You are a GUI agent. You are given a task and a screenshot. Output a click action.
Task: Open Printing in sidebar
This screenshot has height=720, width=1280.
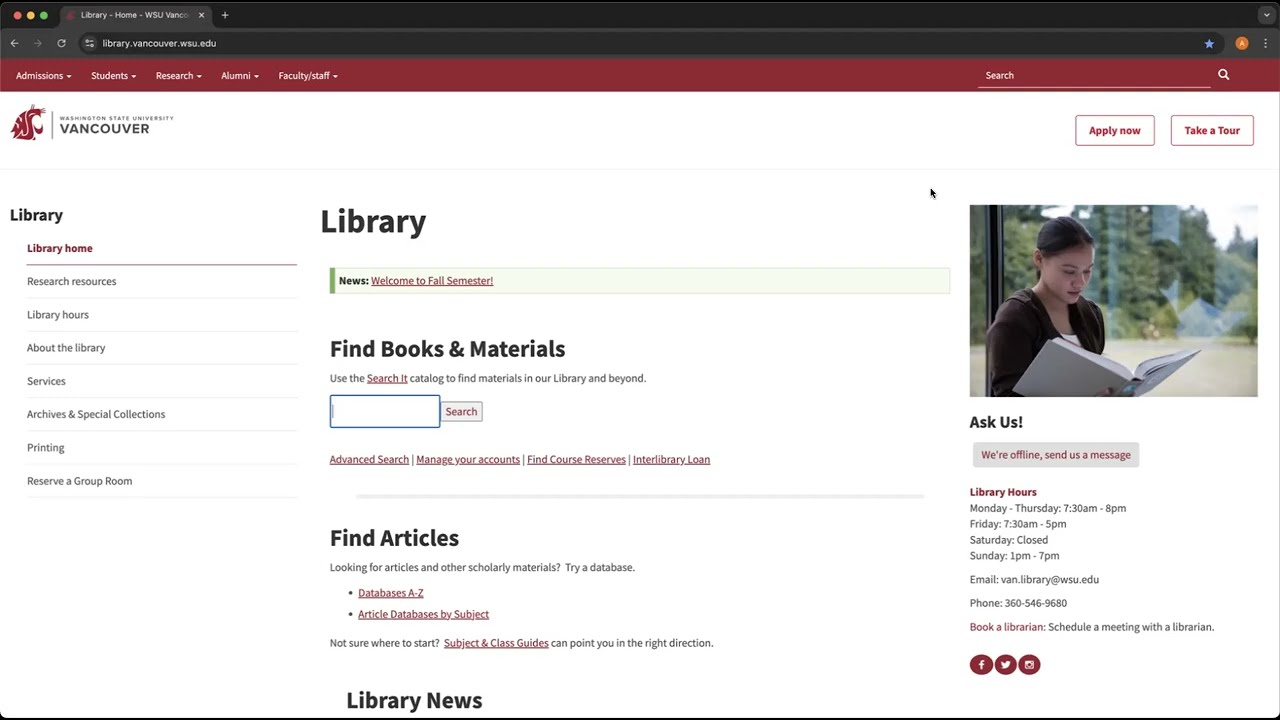click(46, 447)
